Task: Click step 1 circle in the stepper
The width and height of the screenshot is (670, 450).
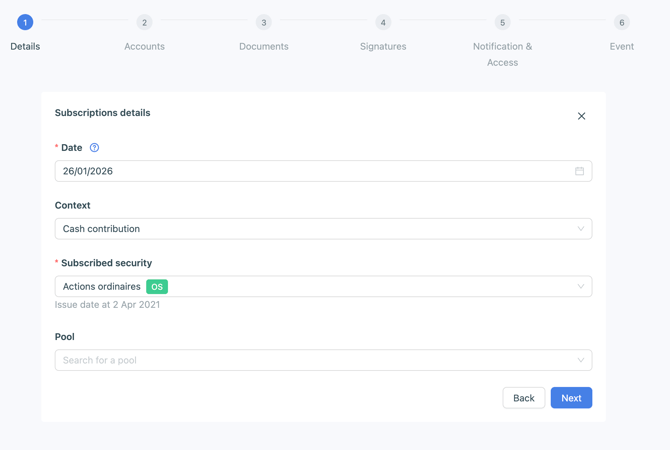Action: (x=25, y=22)
